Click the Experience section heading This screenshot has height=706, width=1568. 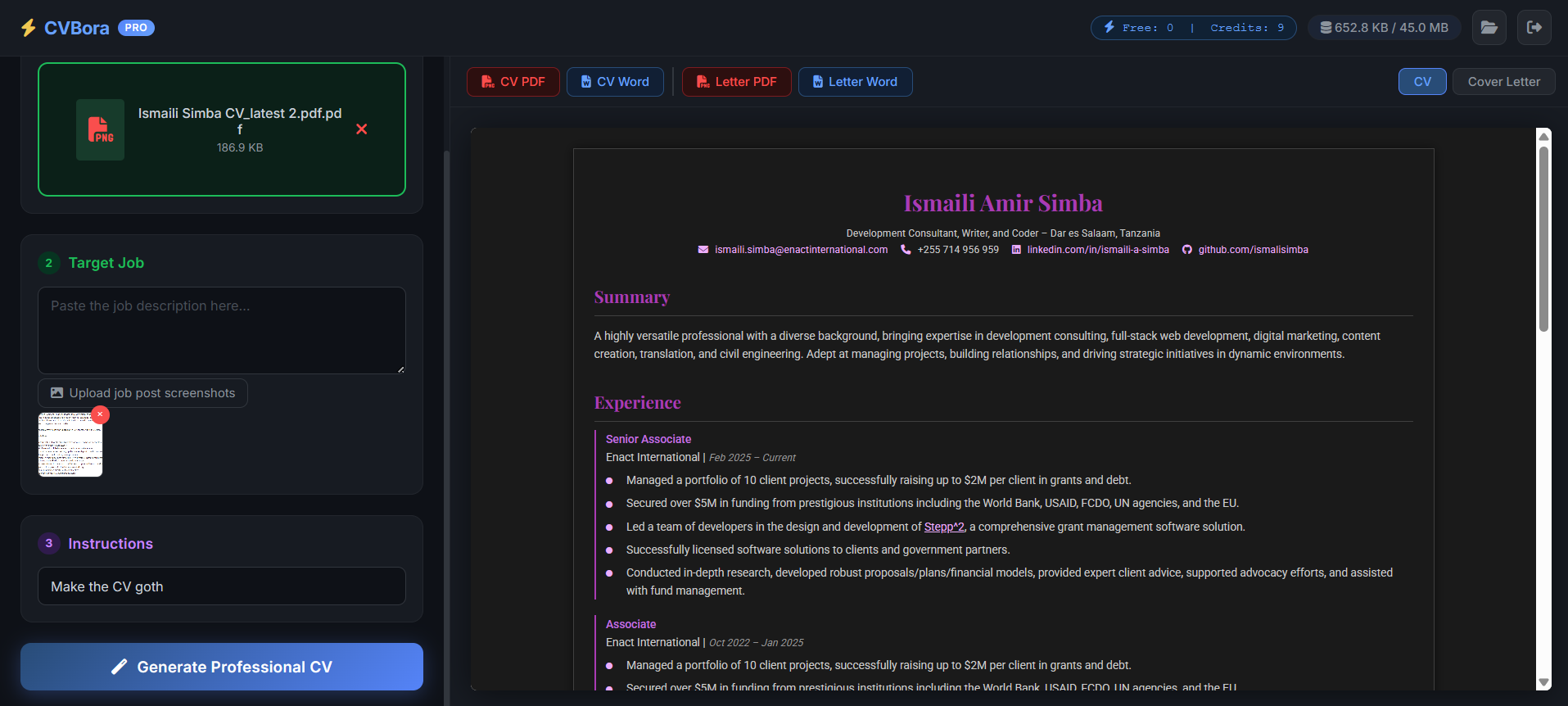tap(637, 403)
